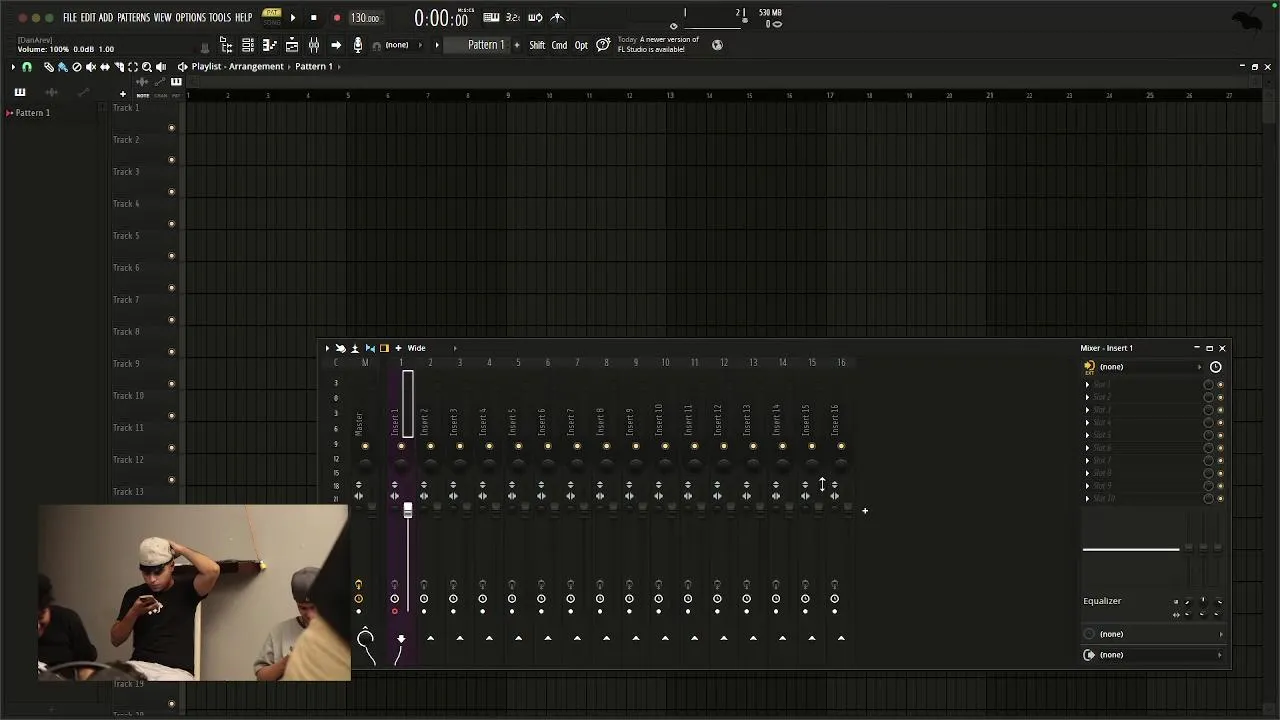Click the mixer external input EXT icon
The width and height of the screenshot is (1280, 720).
[x=1089, y=368]
